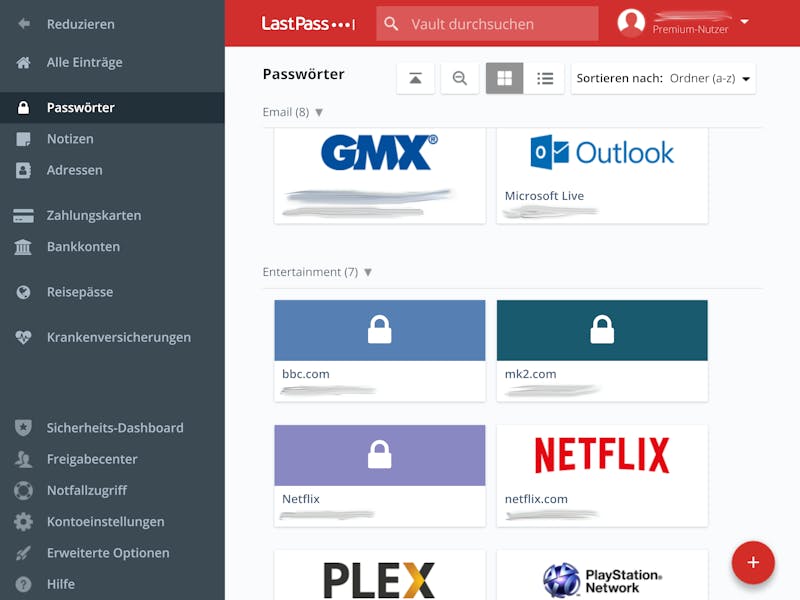Open the mk2.com password card
This screenshot has width=800, height=600.
(602, 351)
